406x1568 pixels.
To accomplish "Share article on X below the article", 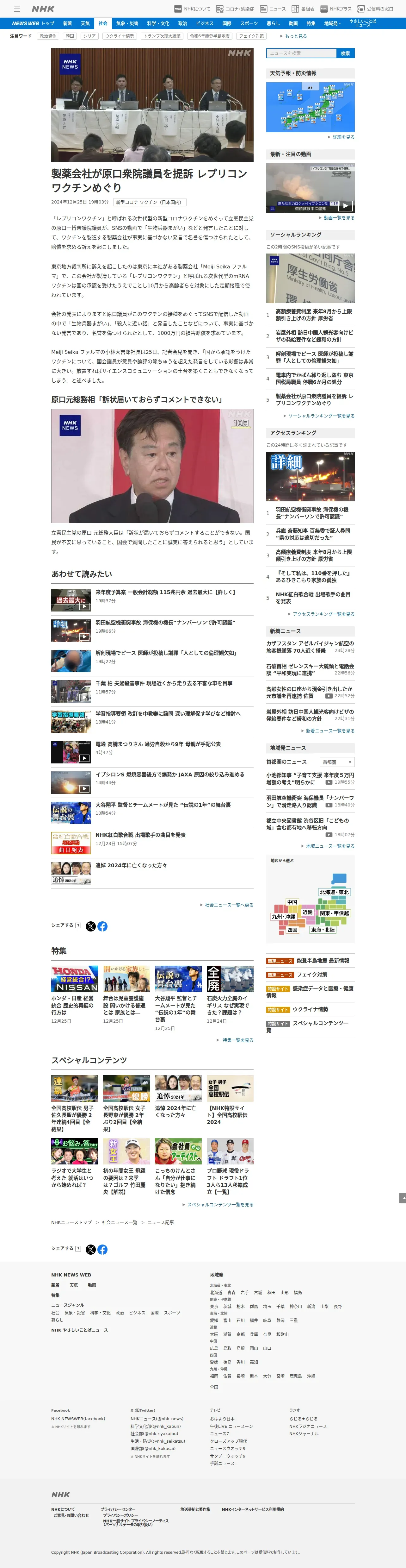I will pos(90,926).
